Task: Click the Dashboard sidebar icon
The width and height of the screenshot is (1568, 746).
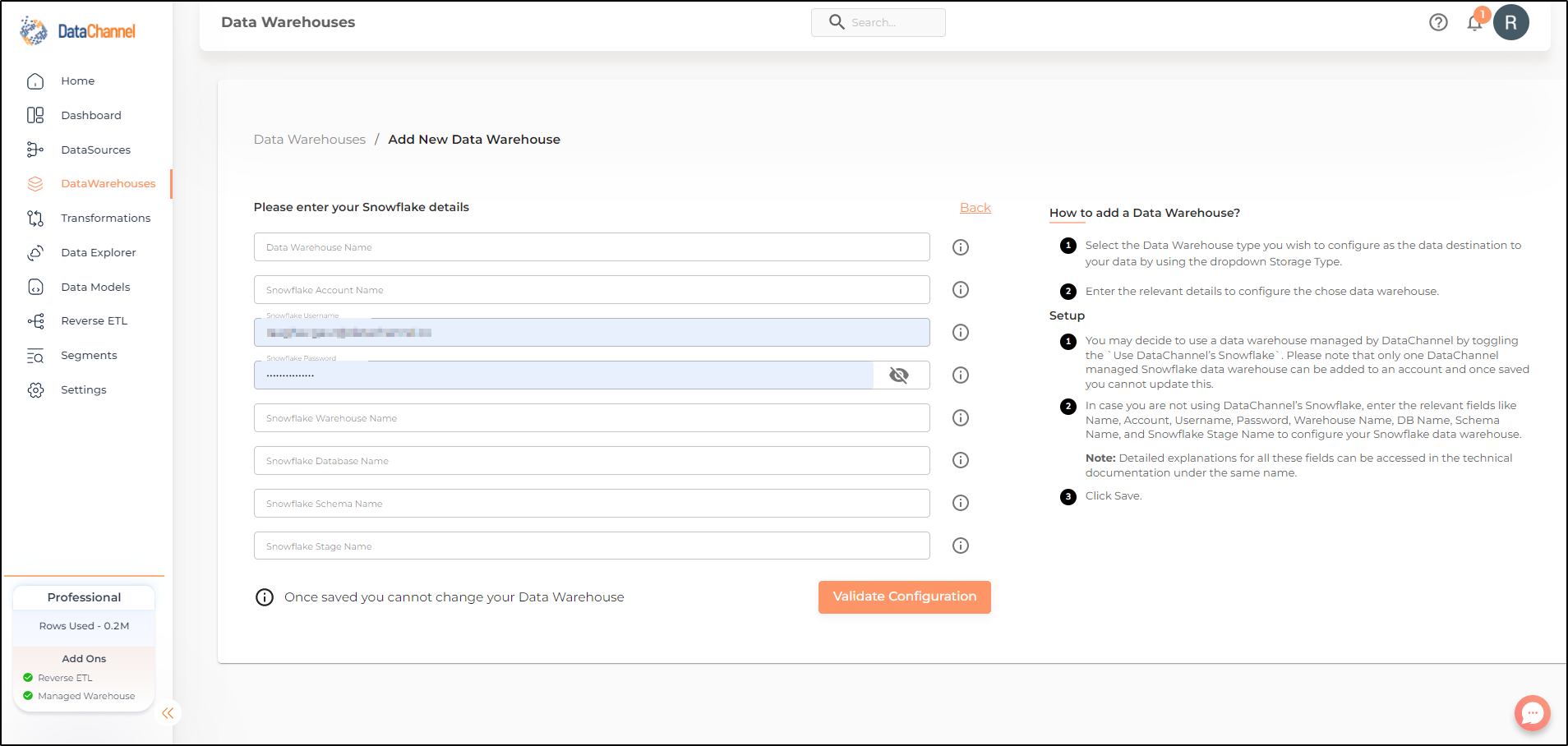Action: pos(35,115)
